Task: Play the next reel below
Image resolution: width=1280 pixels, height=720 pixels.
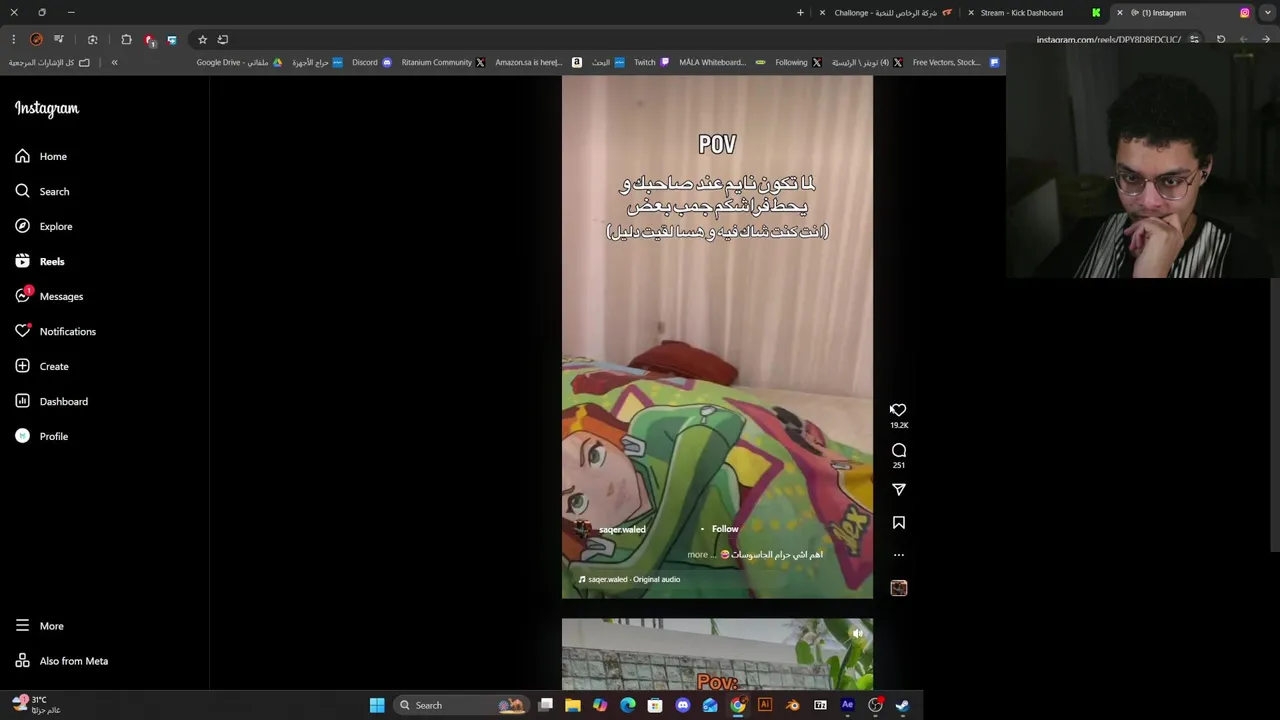Action: [717, 655]
